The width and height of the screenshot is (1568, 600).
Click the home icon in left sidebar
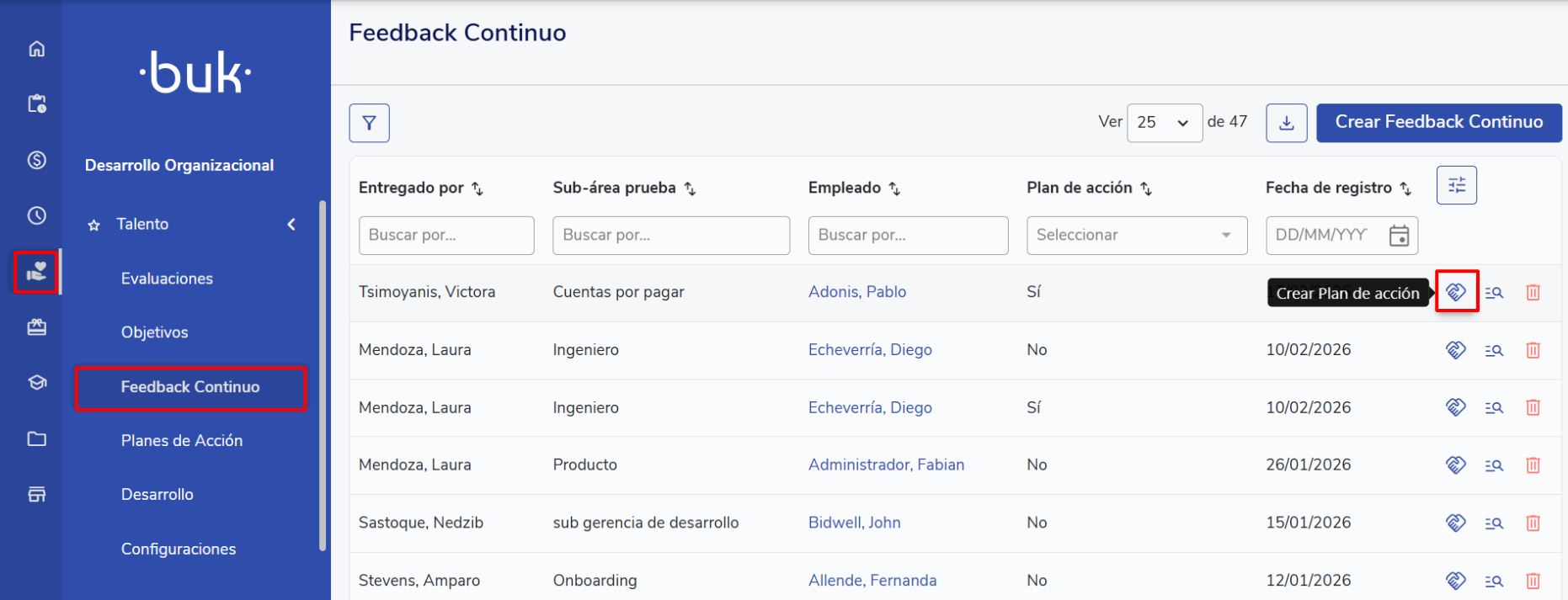[36, 49]
